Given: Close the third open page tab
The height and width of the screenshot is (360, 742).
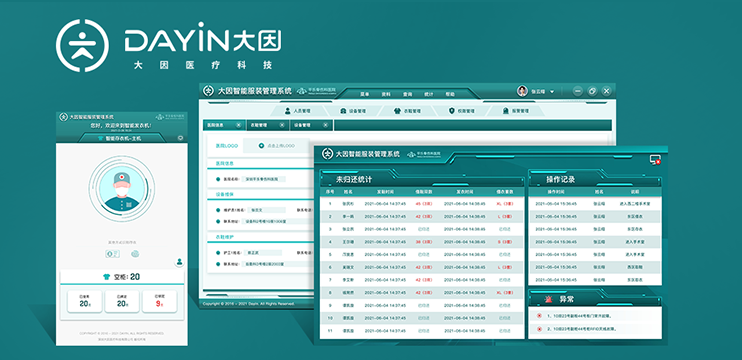Looking at the screenshot, I should tap(325, 125).
